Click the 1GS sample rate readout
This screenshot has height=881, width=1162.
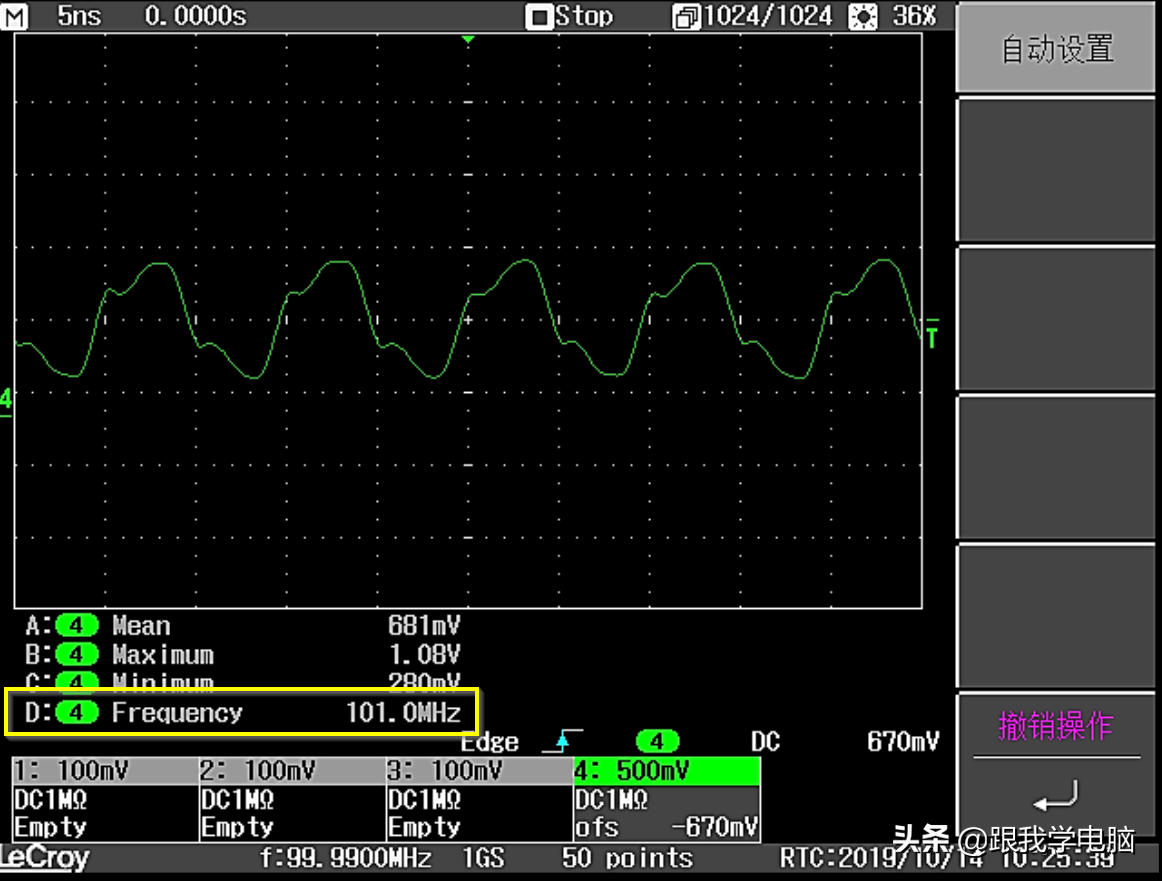coord(483,858)
